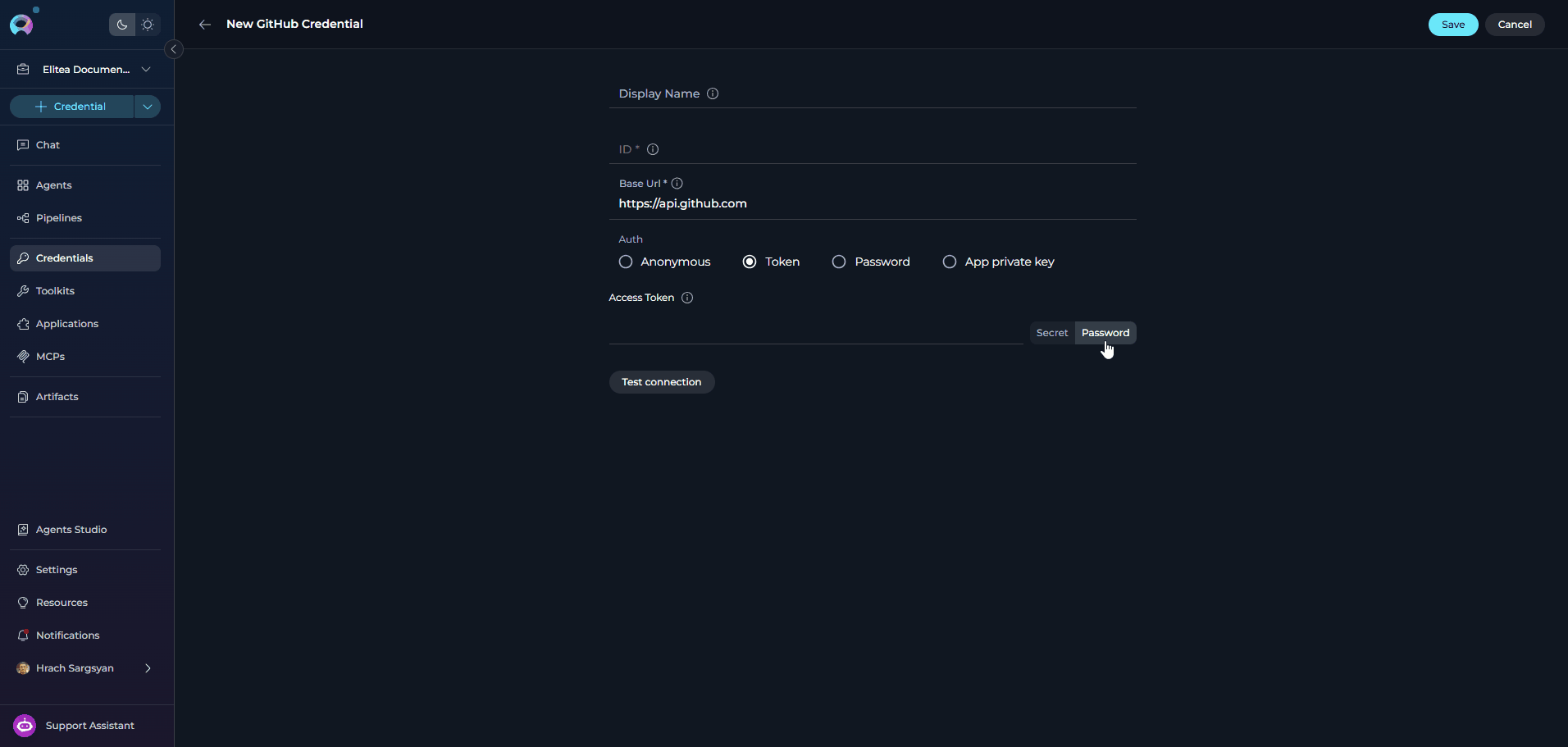Viewport: 1568px width, 747px height.
Task: Open MCPs section
Action: (x=85, y=357)
